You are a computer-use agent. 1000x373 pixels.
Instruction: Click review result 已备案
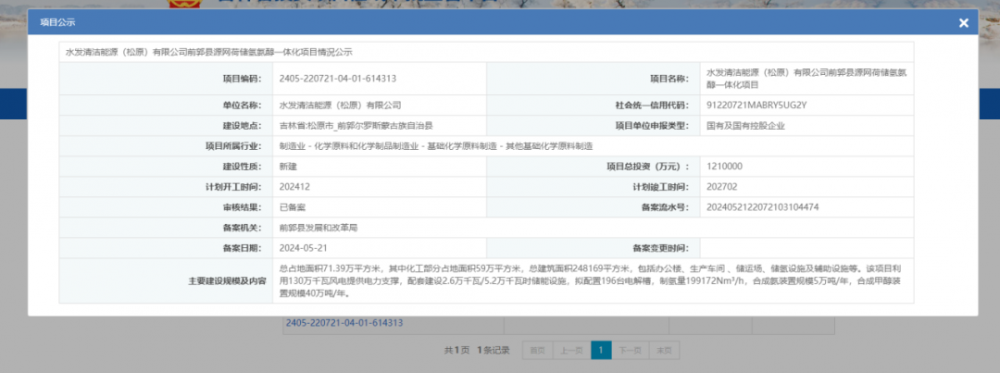(292, 207)
